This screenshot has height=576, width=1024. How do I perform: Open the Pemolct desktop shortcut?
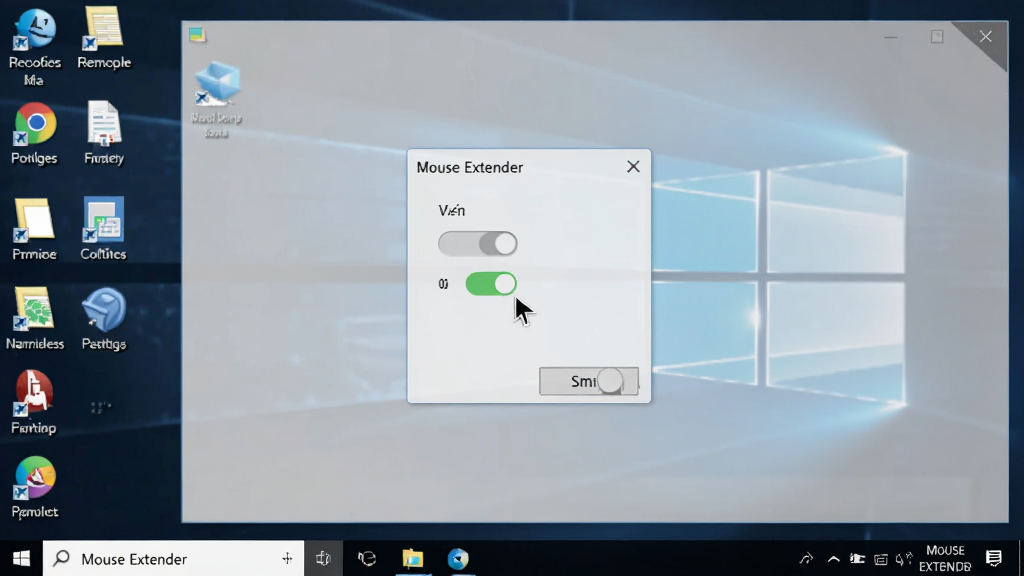tap(35, 487)
